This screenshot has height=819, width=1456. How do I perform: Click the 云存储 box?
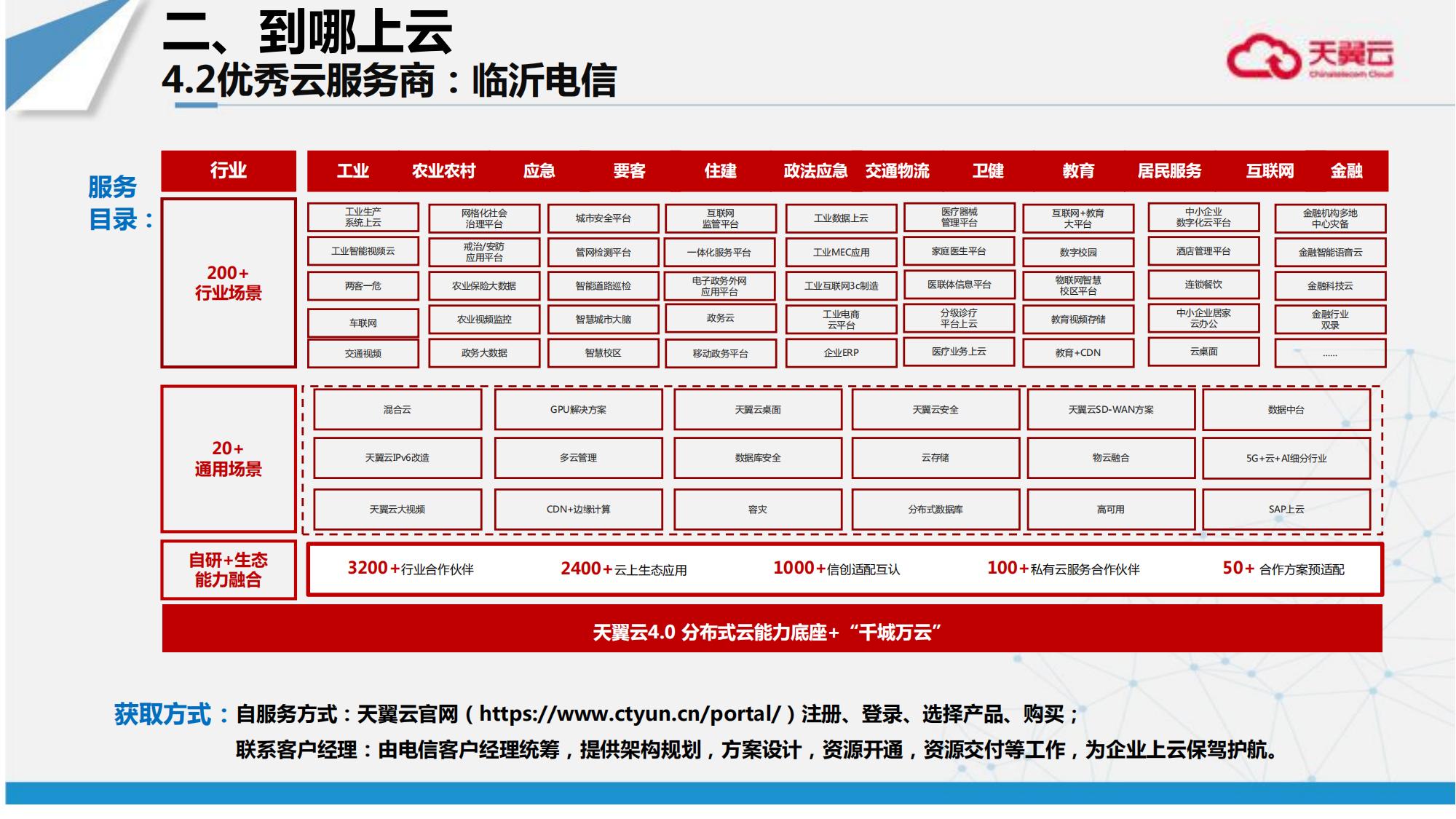[936, 458]
